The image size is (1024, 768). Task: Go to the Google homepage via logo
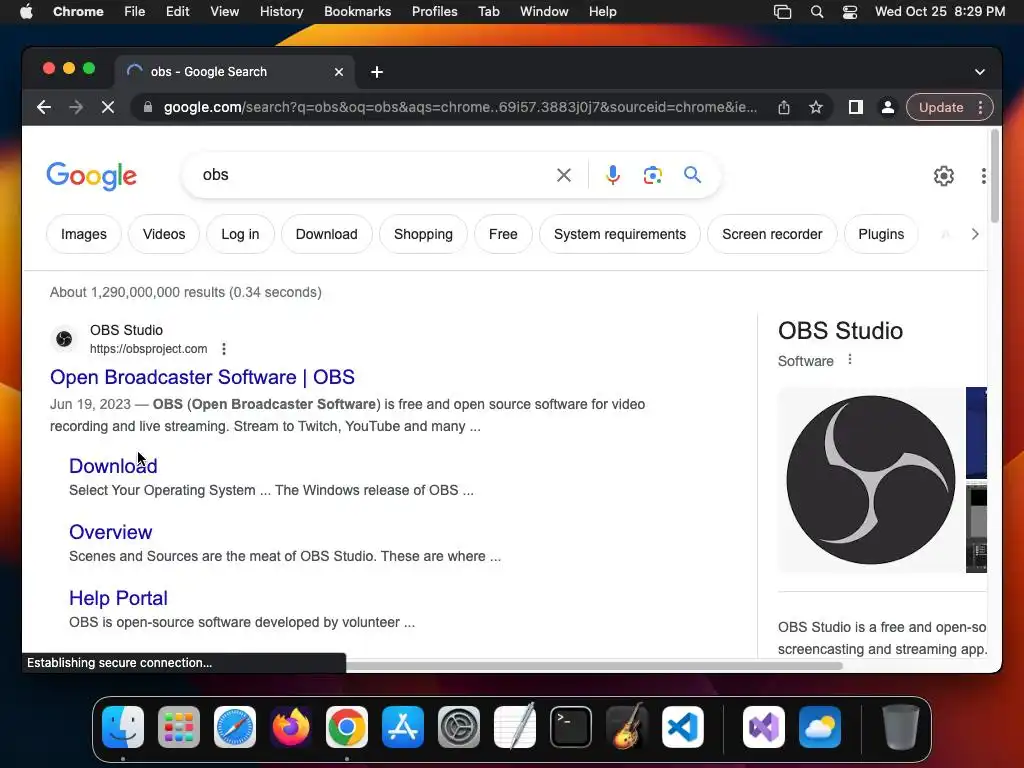click(x=91, y=176)
